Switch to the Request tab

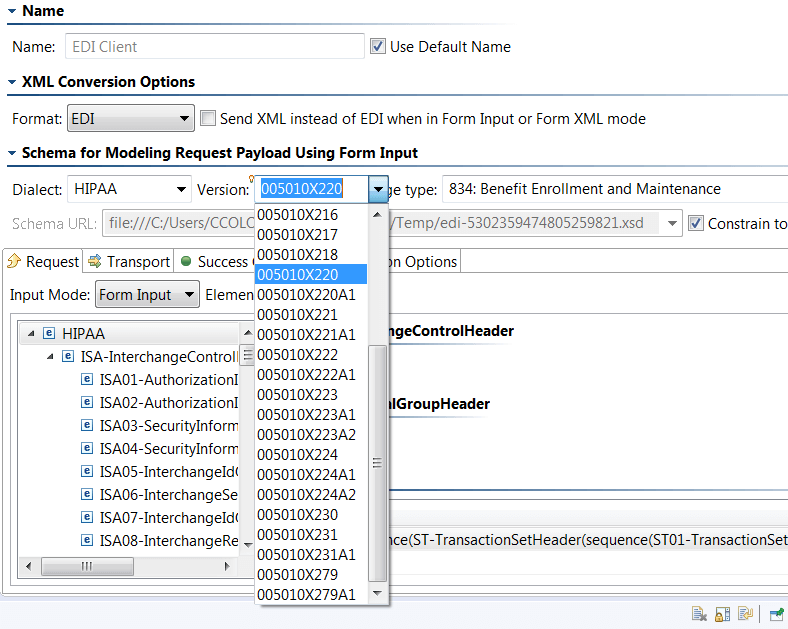pos(43,261)
